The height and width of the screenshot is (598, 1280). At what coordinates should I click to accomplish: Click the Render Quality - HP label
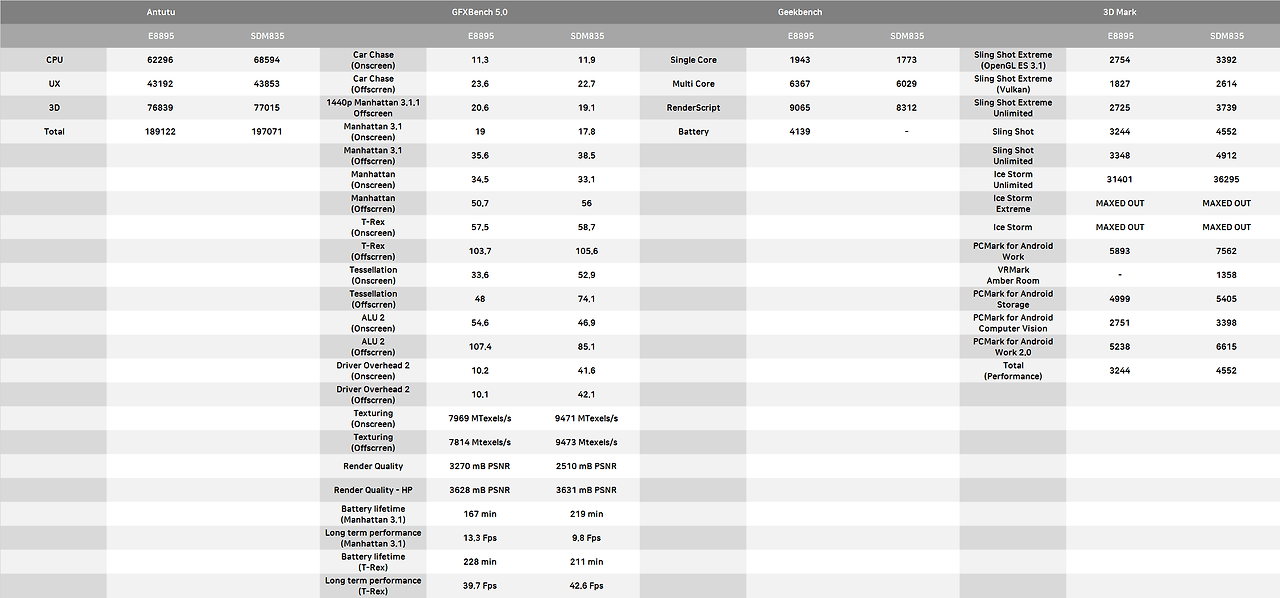(x=373, y=490)
